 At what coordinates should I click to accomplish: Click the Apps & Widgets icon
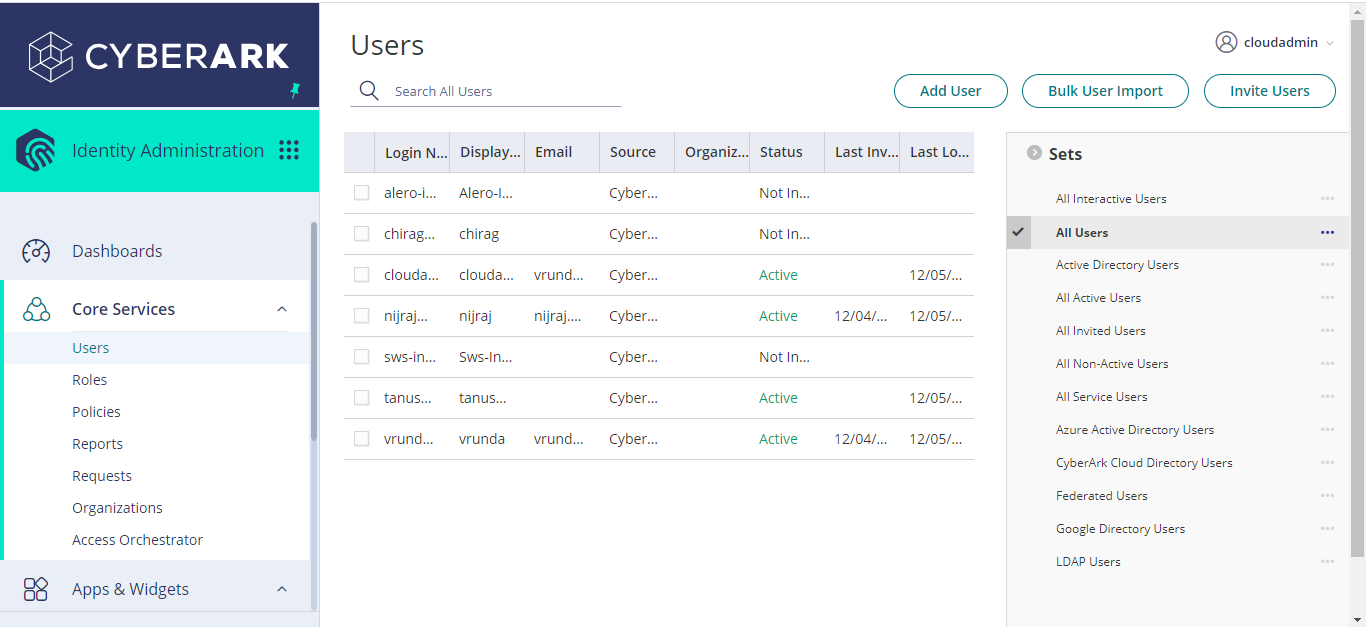(x=36, y=589)
